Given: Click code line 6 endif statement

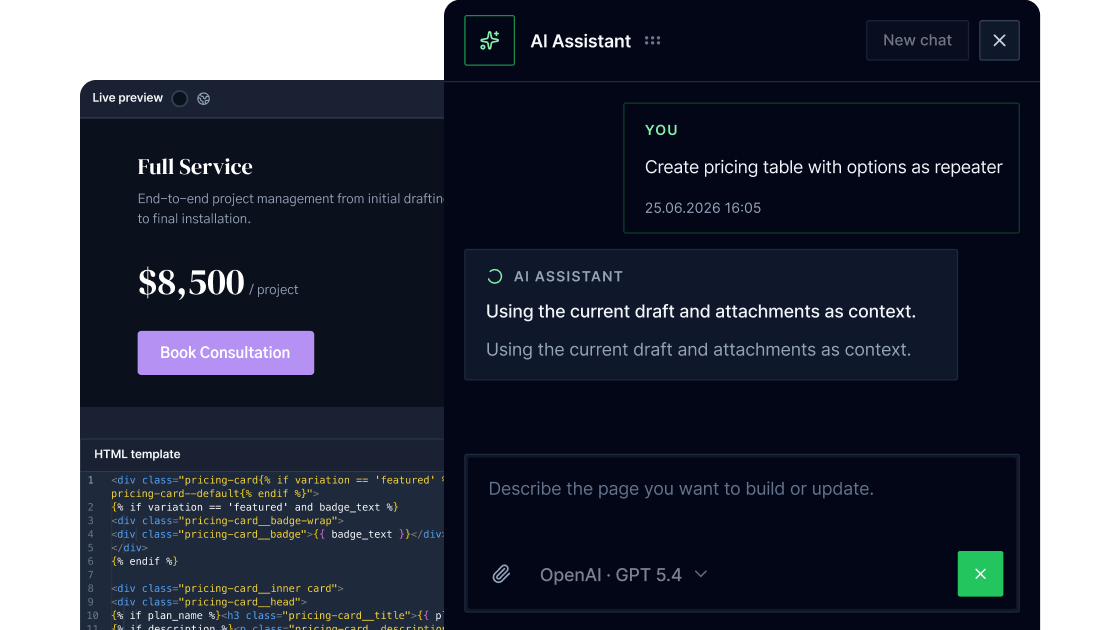Looking at the screenshot, I should pyautogui.click(x=144, y=561).
